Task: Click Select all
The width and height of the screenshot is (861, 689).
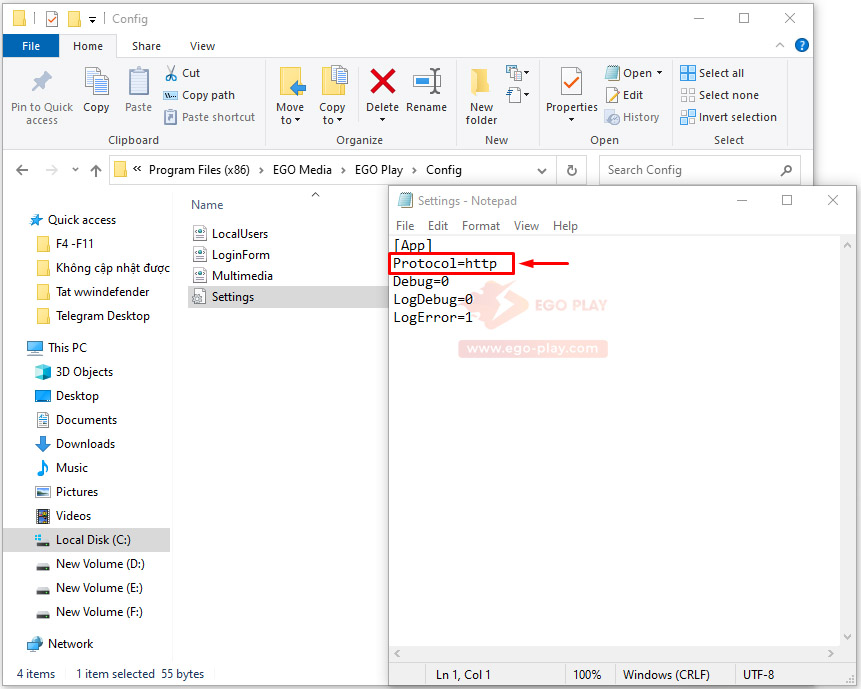Action: click(712, 73)
